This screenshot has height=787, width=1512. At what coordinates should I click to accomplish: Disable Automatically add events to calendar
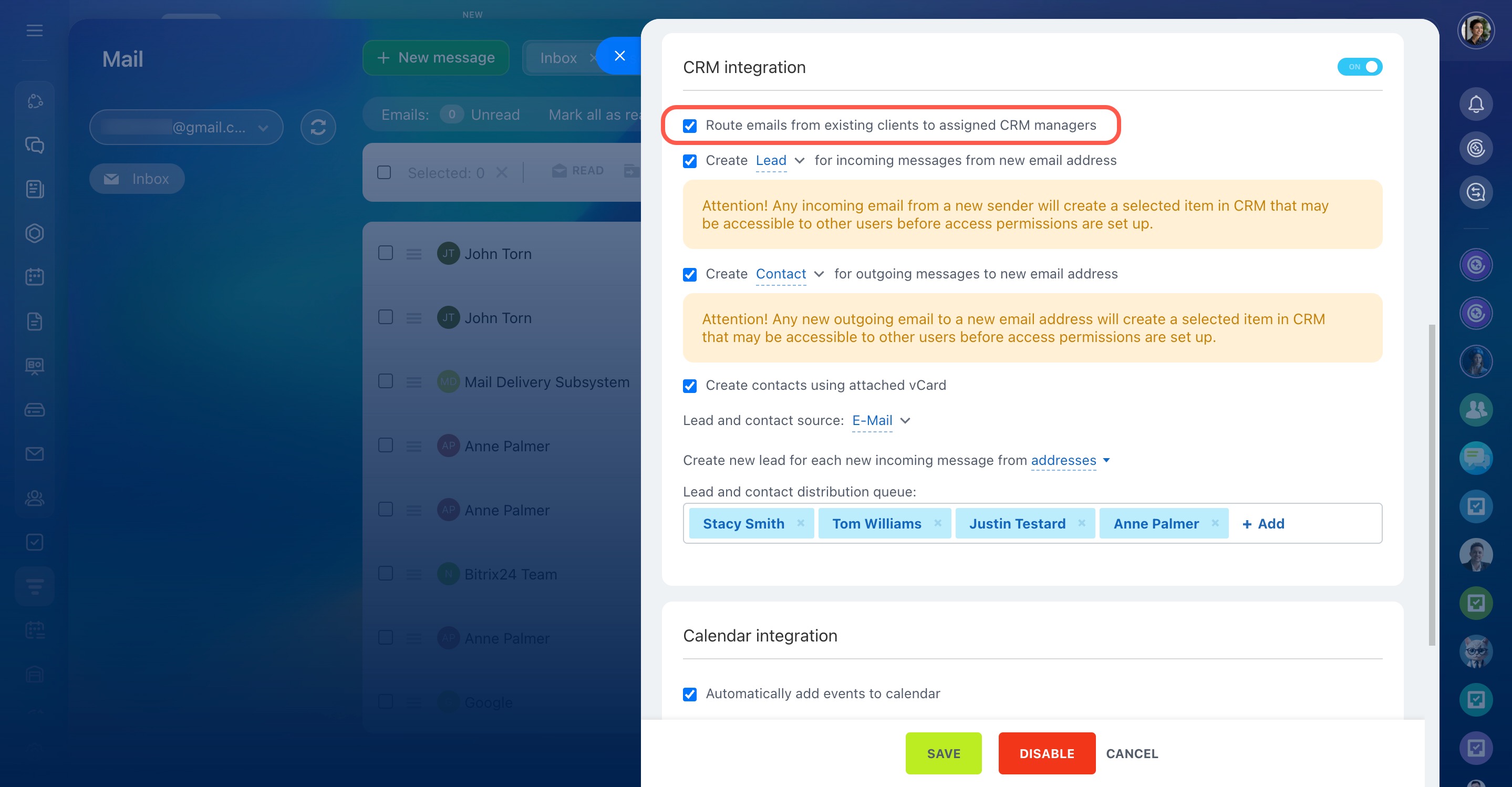click(x=690, y=693)
